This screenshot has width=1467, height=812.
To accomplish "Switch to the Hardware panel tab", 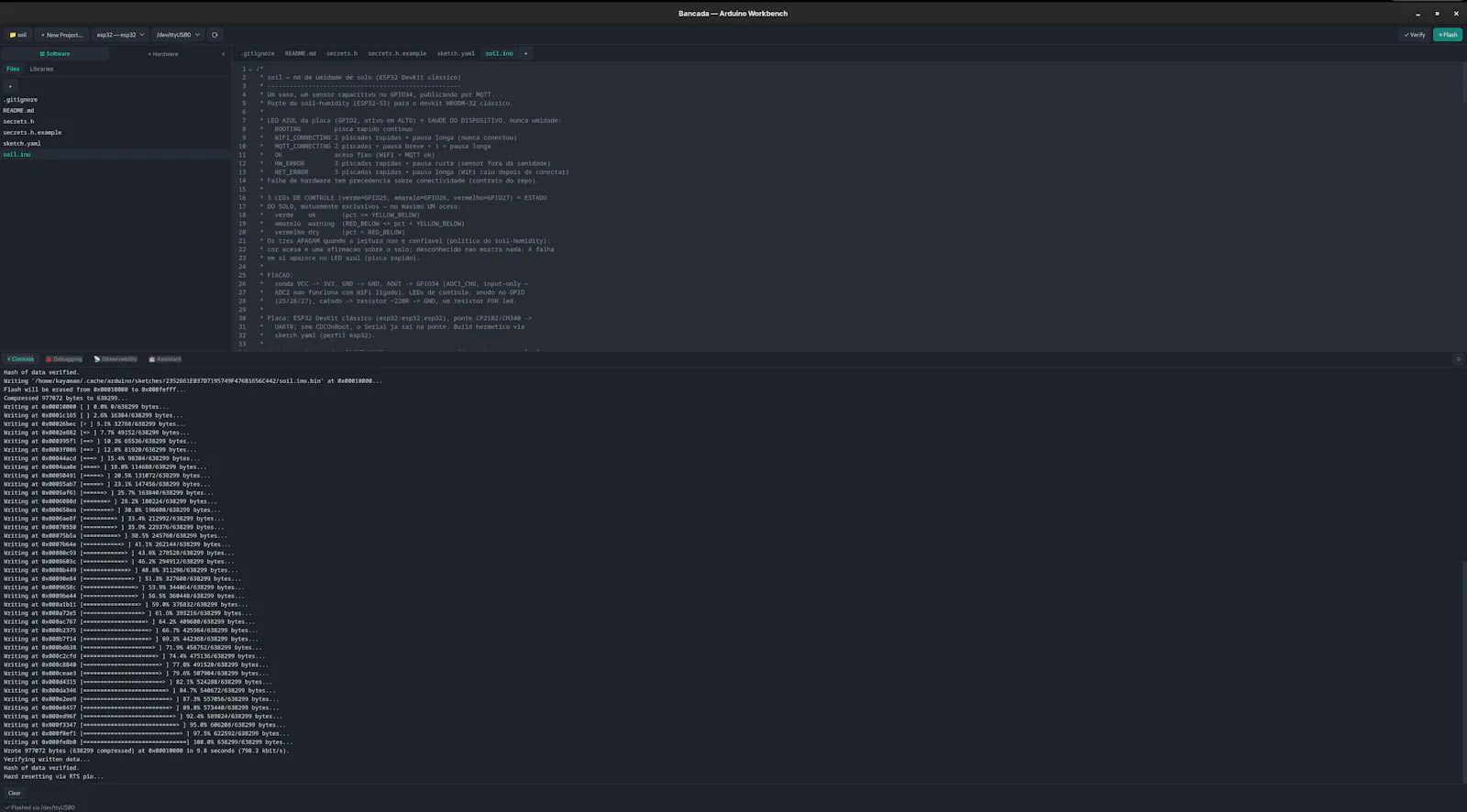I will (163, 54).
